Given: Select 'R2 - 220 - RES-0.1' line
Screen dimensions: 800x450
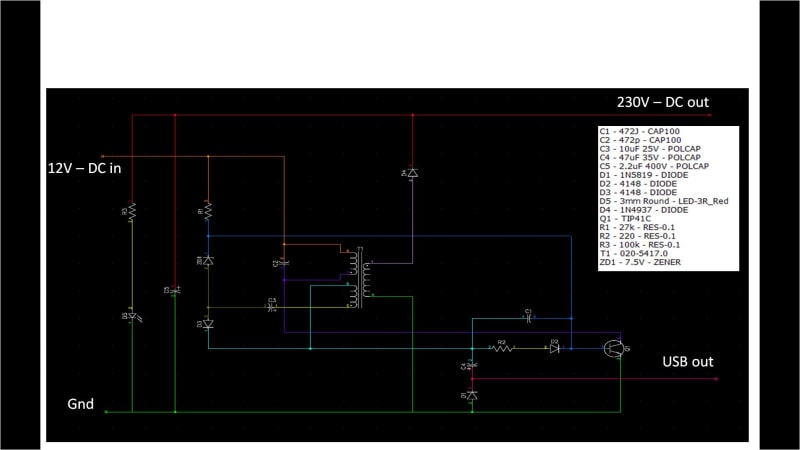Looking at the screenshot, I should point(638,236).
